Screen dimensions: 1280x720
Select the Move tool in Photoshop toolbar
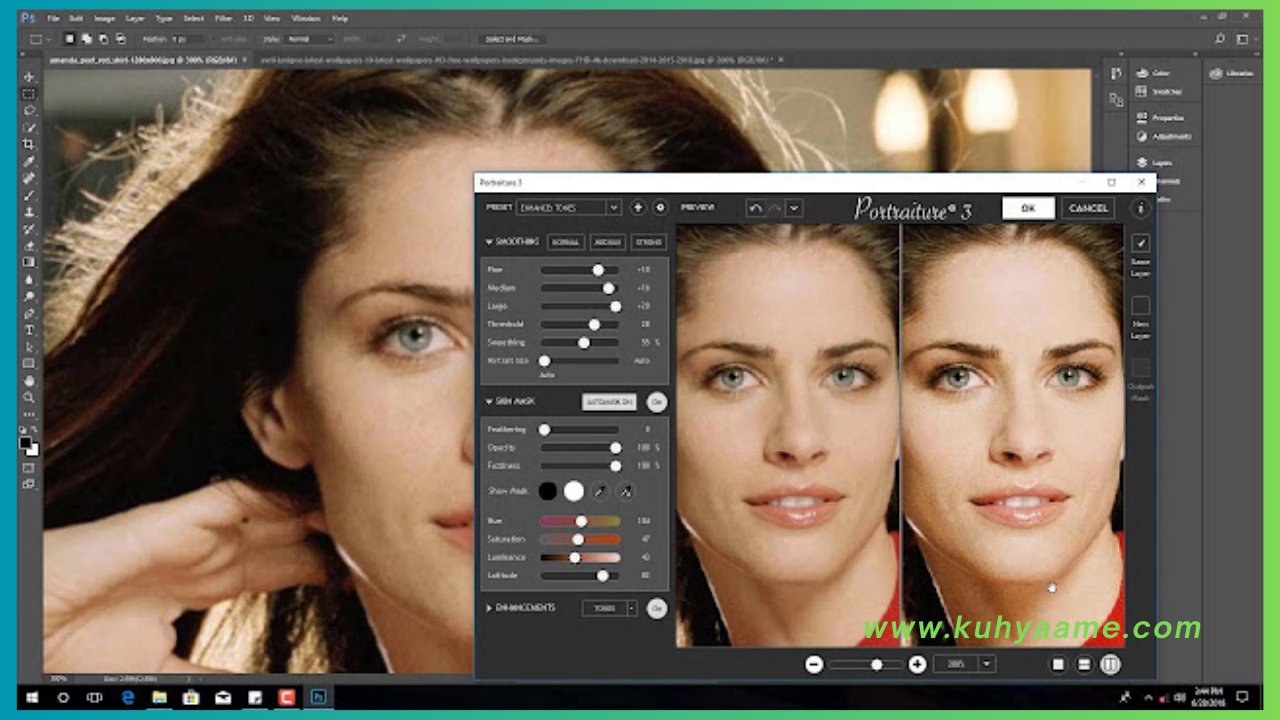[29, 76]
